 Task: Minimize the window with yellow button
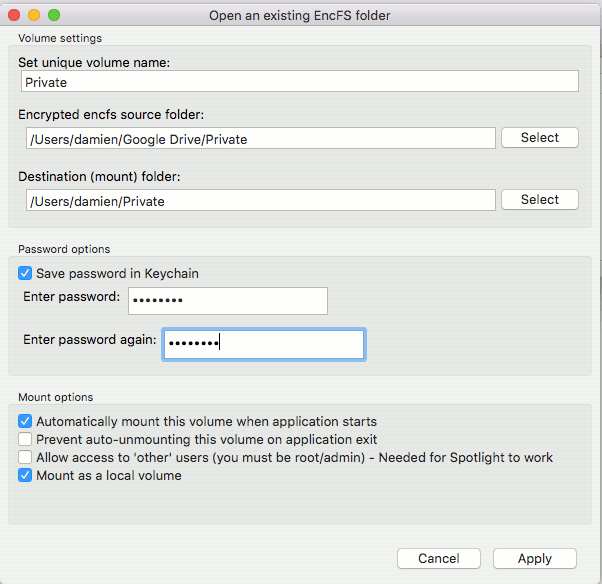(34, 15)
